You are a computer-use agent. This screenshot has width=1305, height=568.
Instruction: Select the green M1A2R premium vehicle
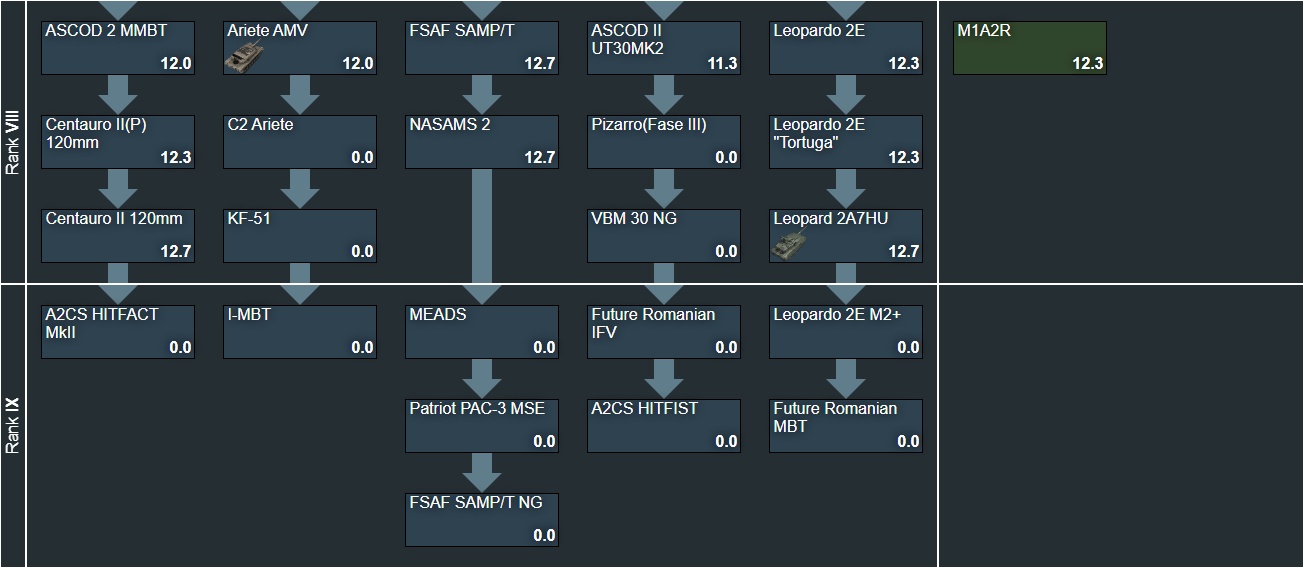point(1029,48)
